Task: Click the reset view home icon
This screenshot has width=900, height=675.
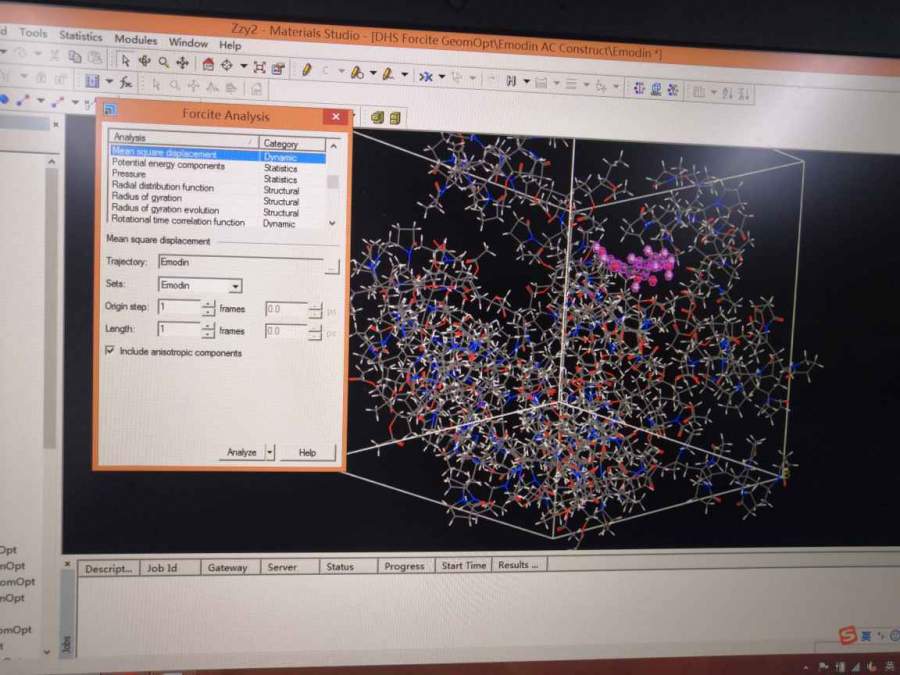Action: click(x=208, y=65)
